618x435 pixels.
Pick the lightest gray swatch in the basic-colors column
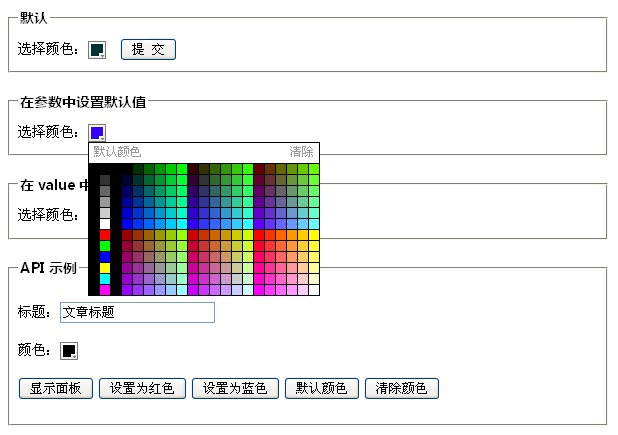(105, 214)
